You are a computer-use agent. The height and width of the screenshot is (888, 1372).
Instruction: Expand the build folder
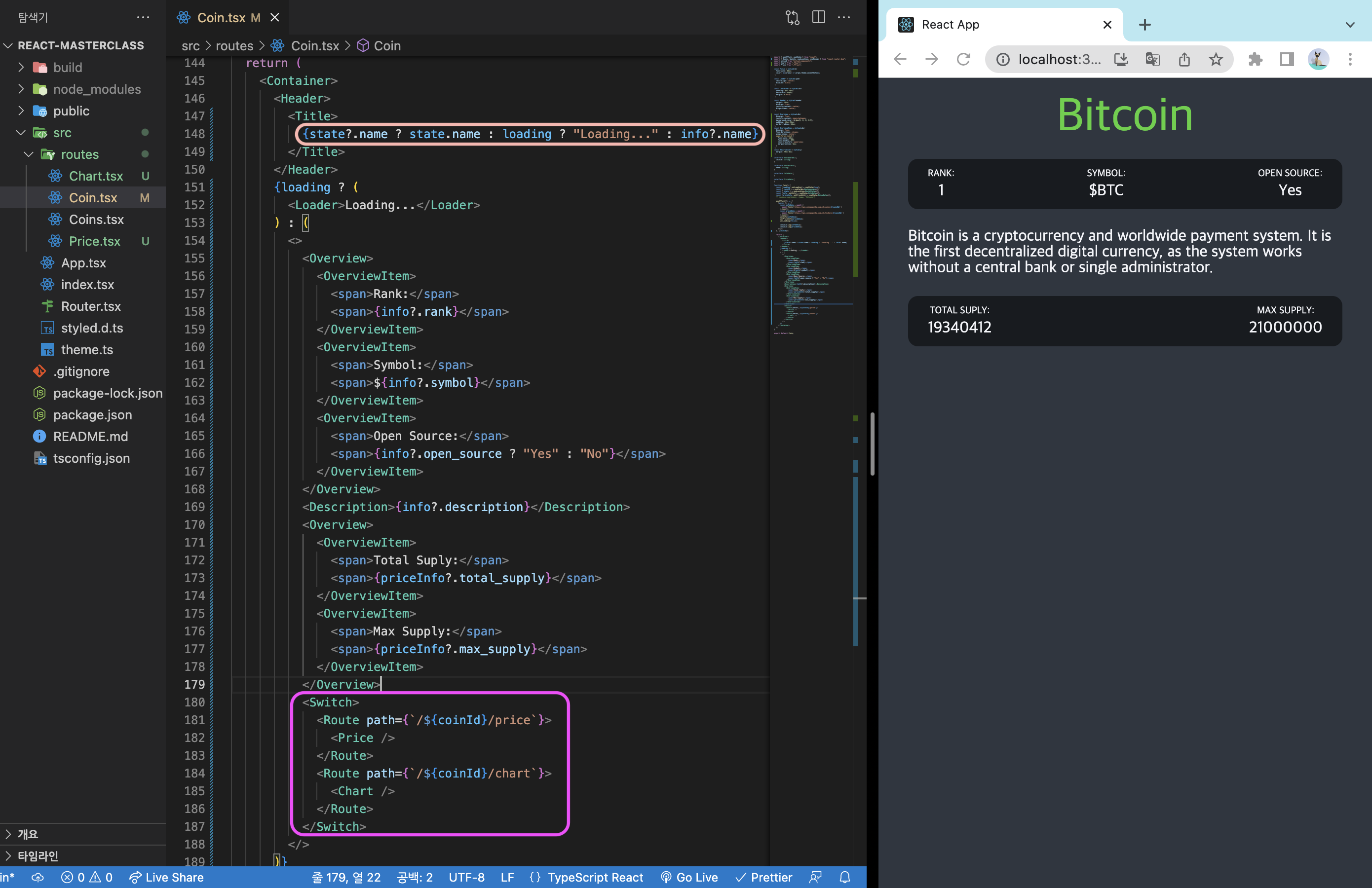68,68
